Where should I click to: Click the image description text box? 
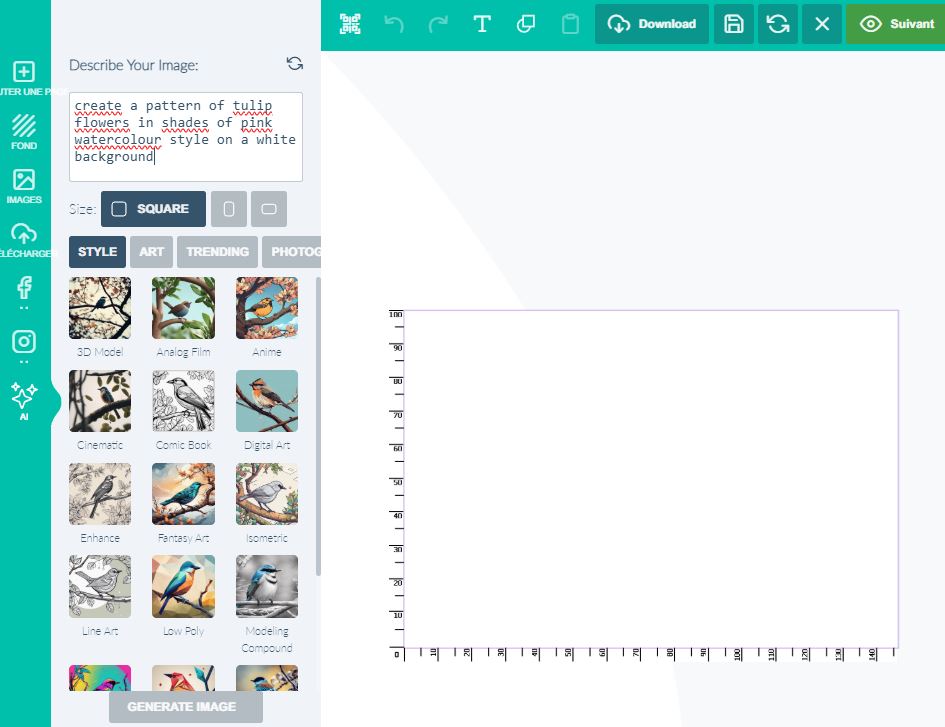(x=186, y=137)
